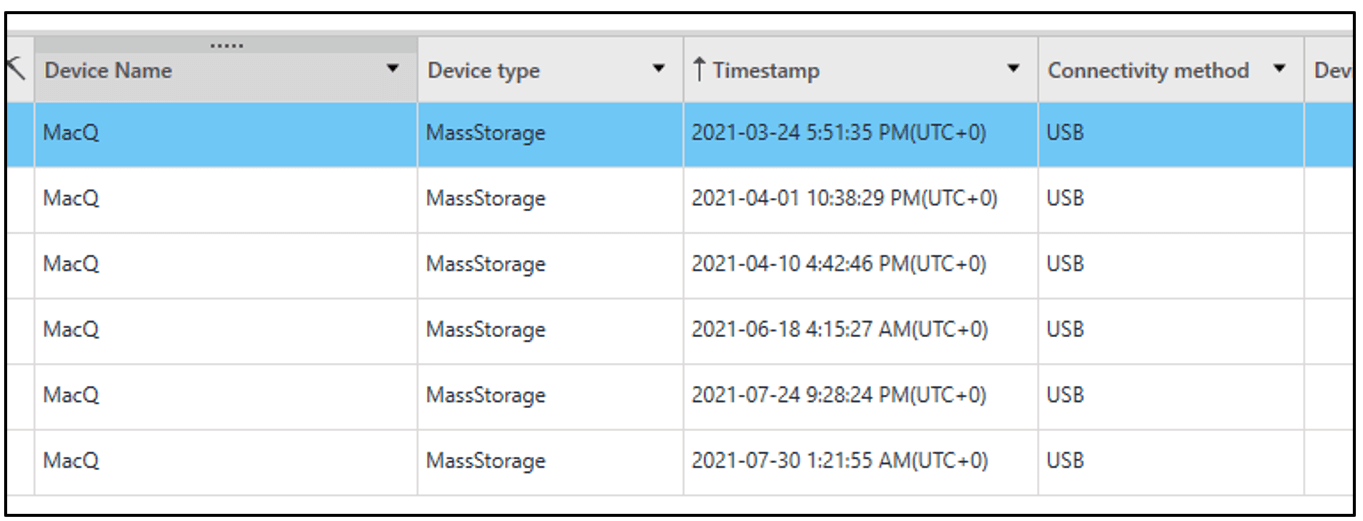
Task: Click the arrow icon left of Device Name
Action: tap(15, 68)
